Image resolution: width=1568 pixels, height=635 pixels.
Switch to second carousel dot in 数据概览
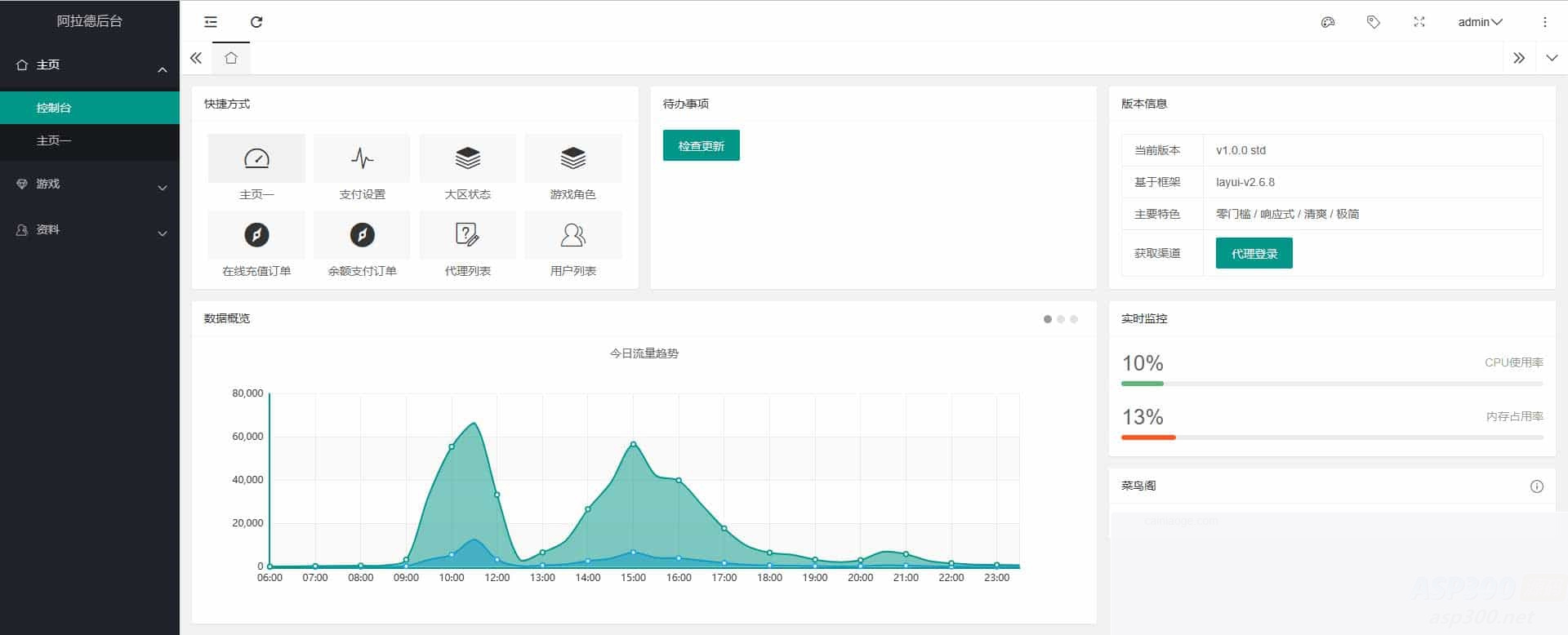[1061, 319]
